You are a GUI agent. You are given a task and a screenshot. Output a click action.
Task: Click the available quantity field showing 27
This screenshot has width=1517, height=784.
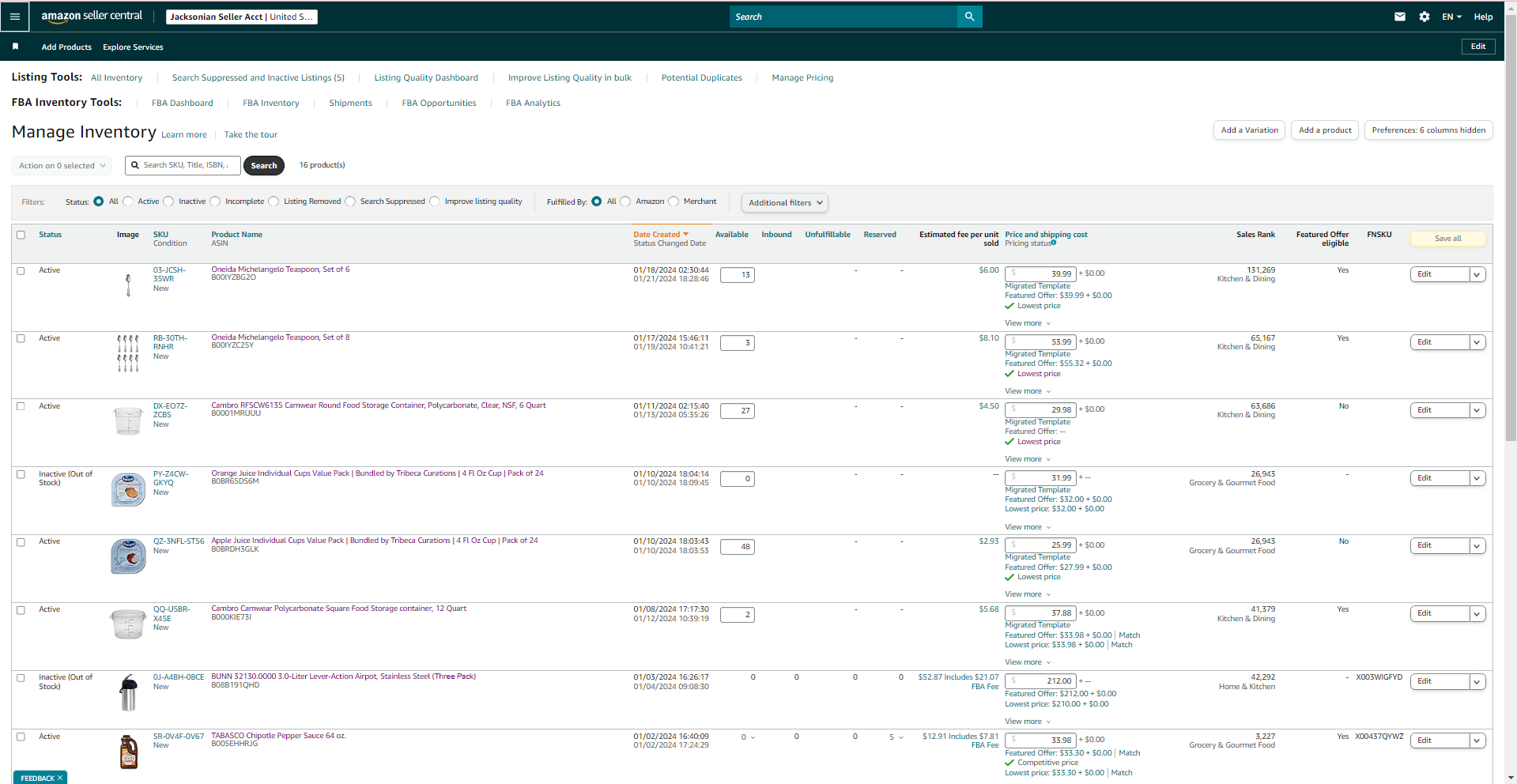[737, 411]
